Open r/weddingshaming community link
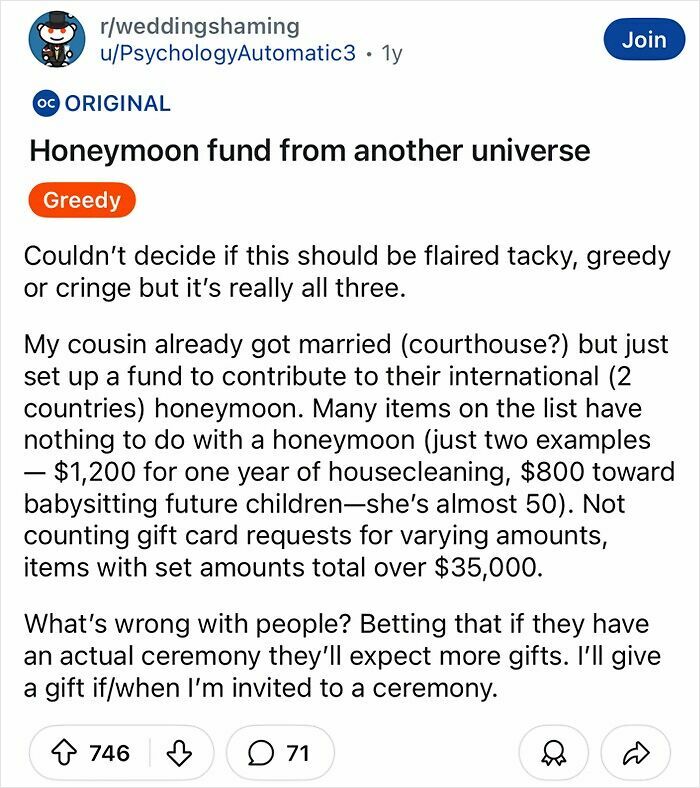Viewport: 700px width, 788px height. click(200, 26)
